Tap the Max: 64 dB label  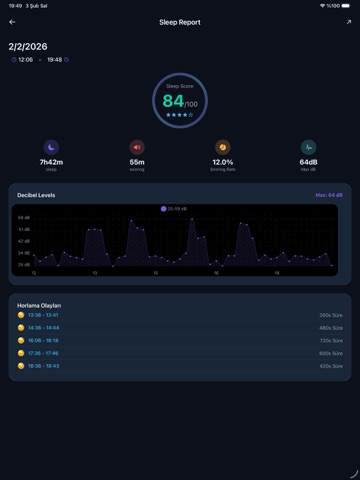click(329, 195)
